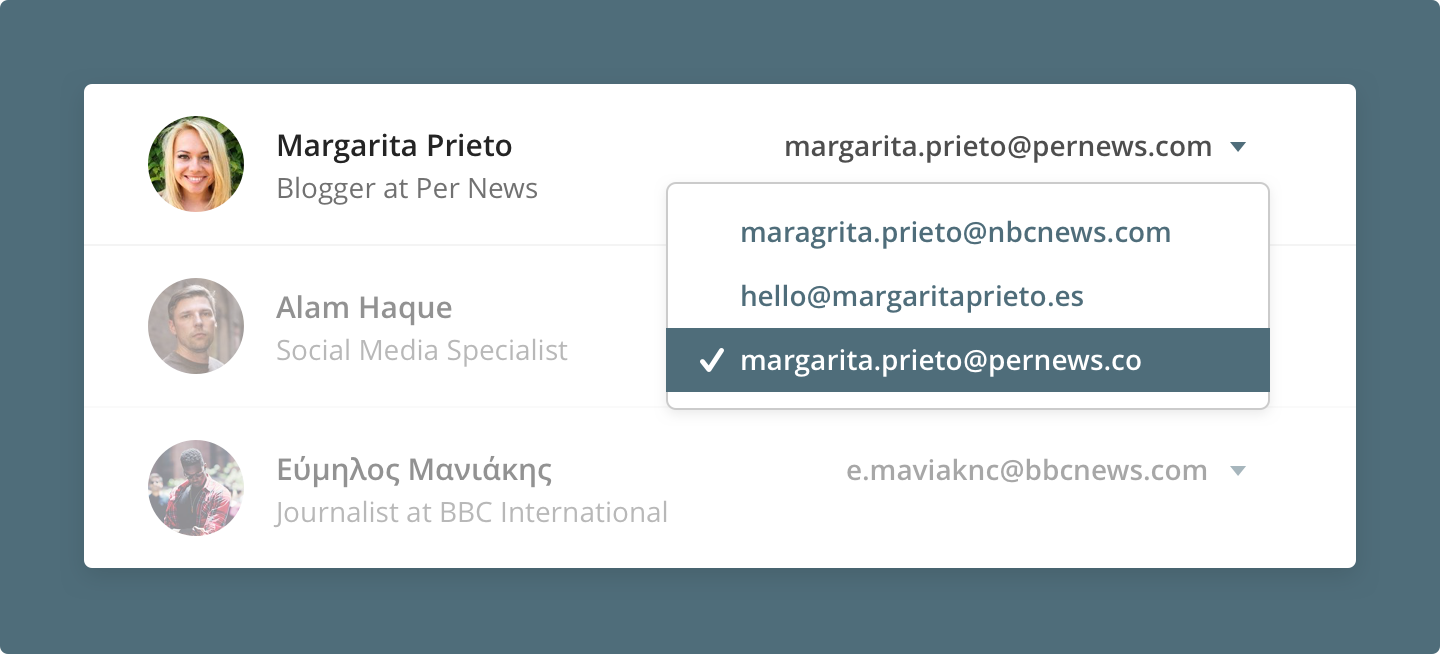Click the e.maviaknc@bbcnews.com email text

1027,471
